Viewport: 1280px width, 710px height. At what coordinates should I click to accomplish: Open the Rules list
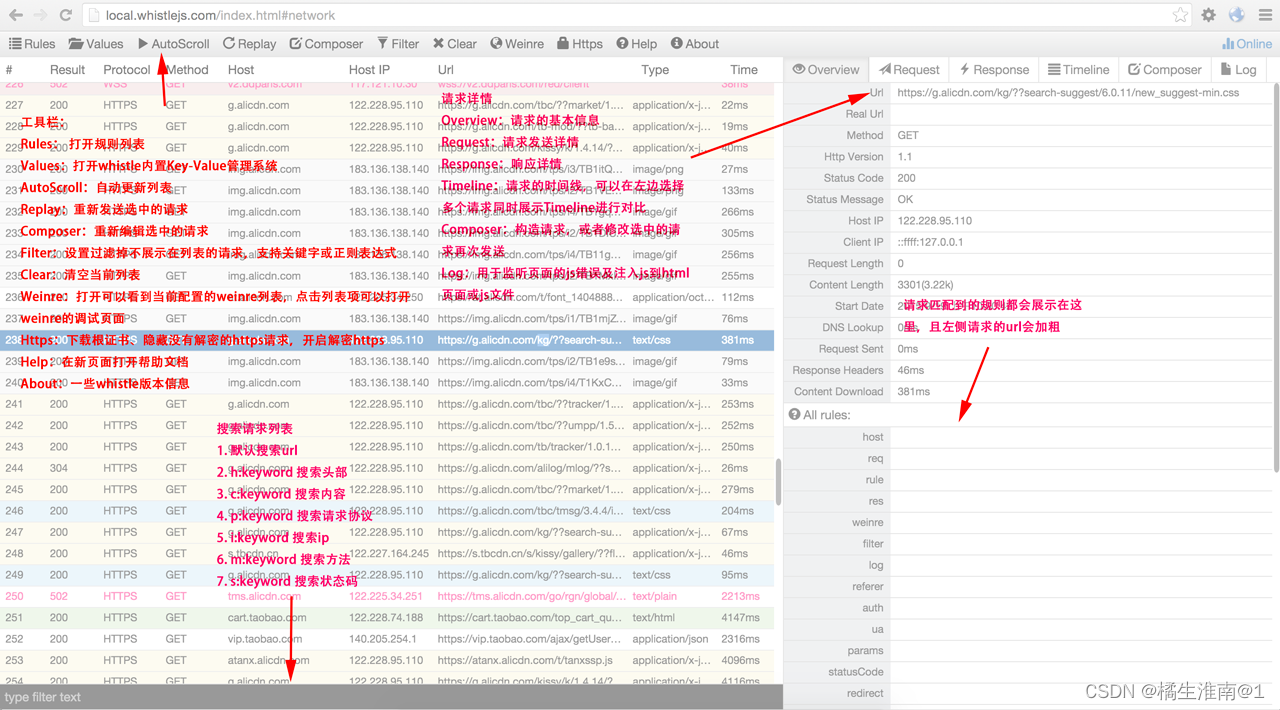(32, 44)
